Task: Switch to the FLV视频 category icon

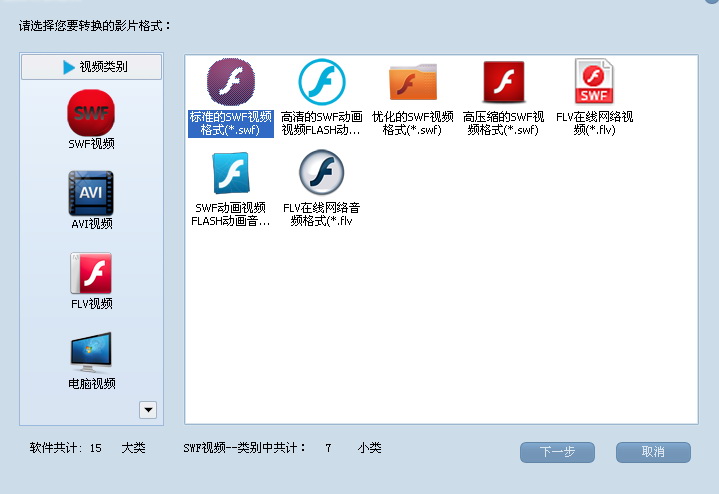Action: [91, 272]
